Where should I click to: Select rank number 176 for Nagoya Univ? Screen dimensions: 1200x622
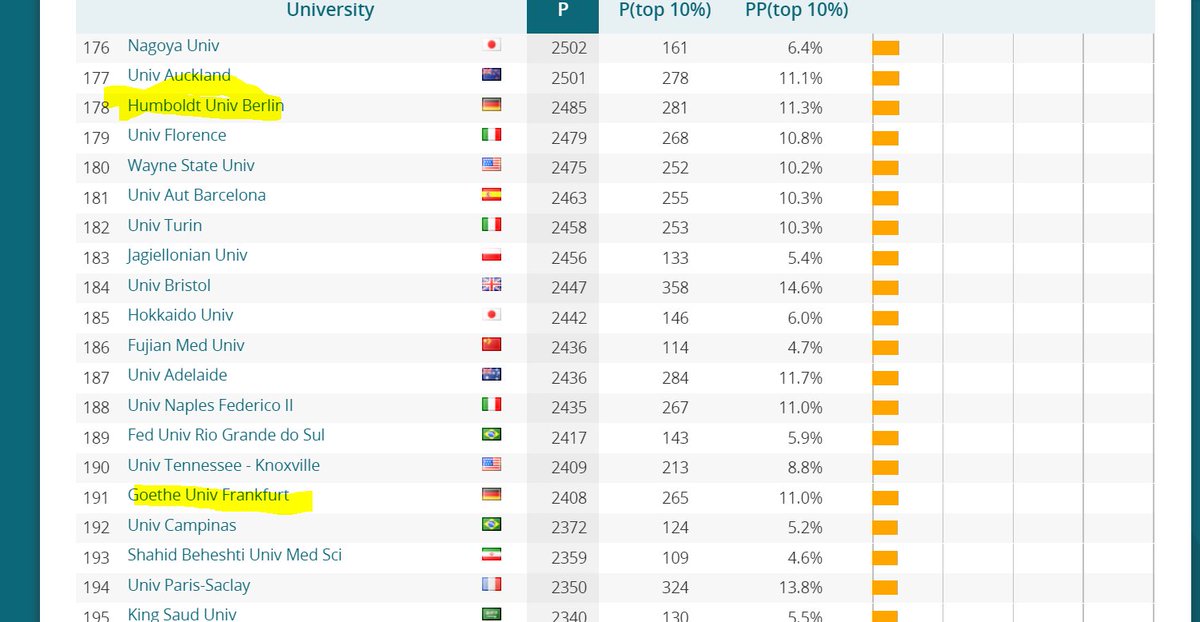pyautogui.click(x=96, y=48)
